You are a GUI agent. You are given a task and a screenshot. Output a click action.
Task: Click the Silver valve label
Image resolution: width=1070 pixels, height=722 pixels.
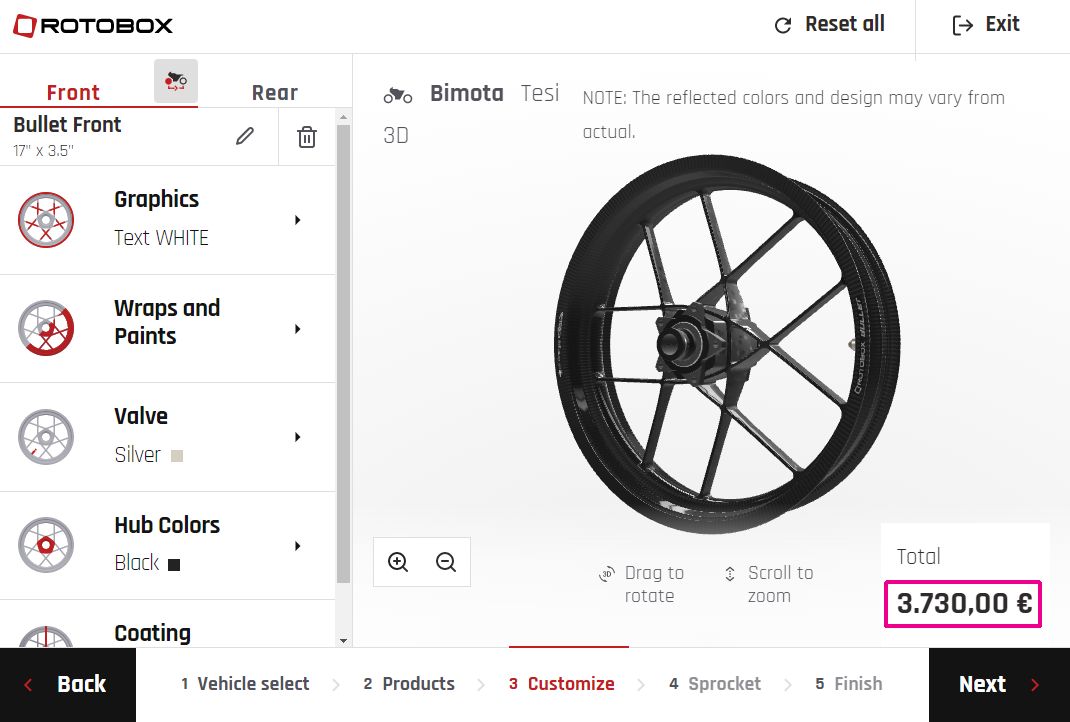coord(138,455)
